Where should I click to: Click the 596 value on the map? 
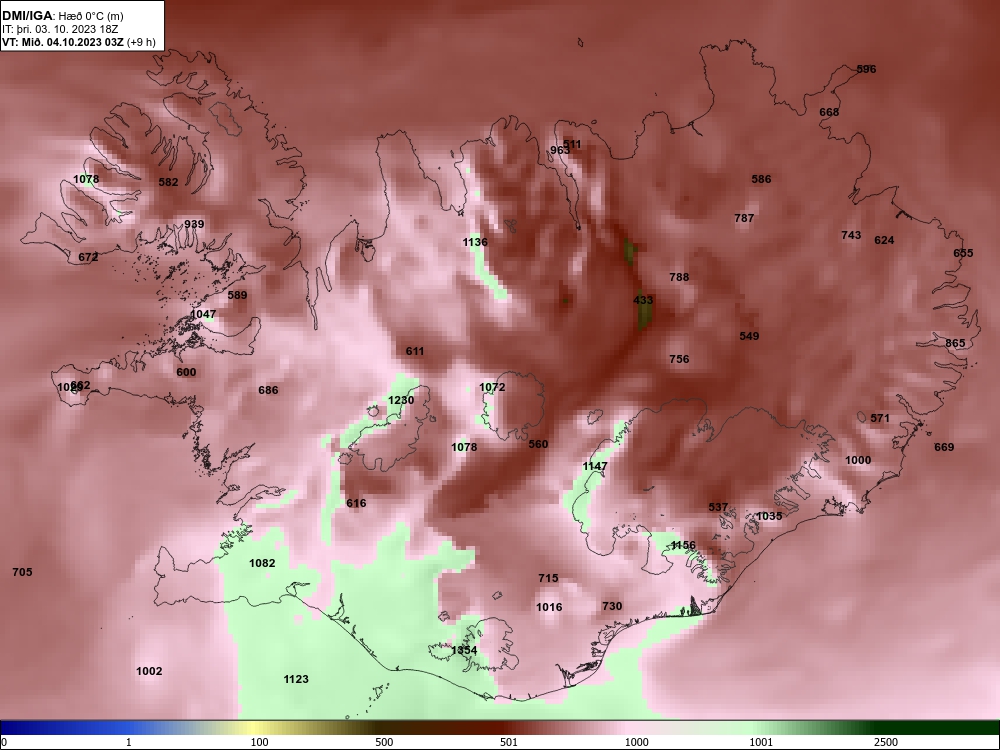pos(866,69)
